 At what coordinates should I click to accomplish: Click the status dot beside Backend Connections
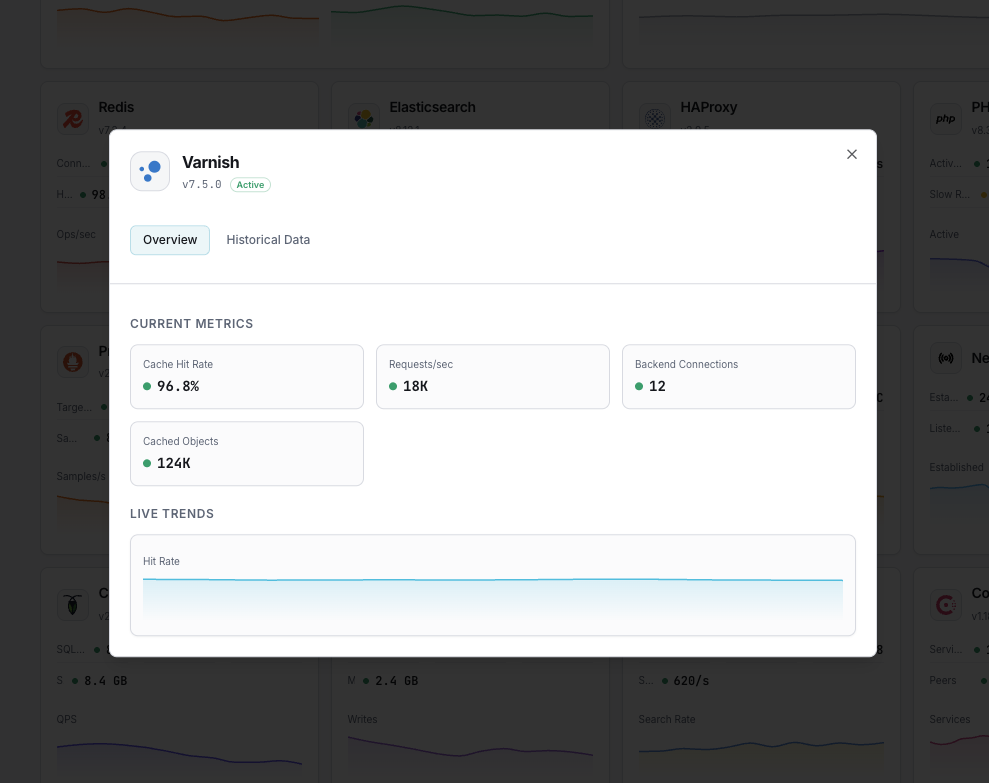pos(639,386)
